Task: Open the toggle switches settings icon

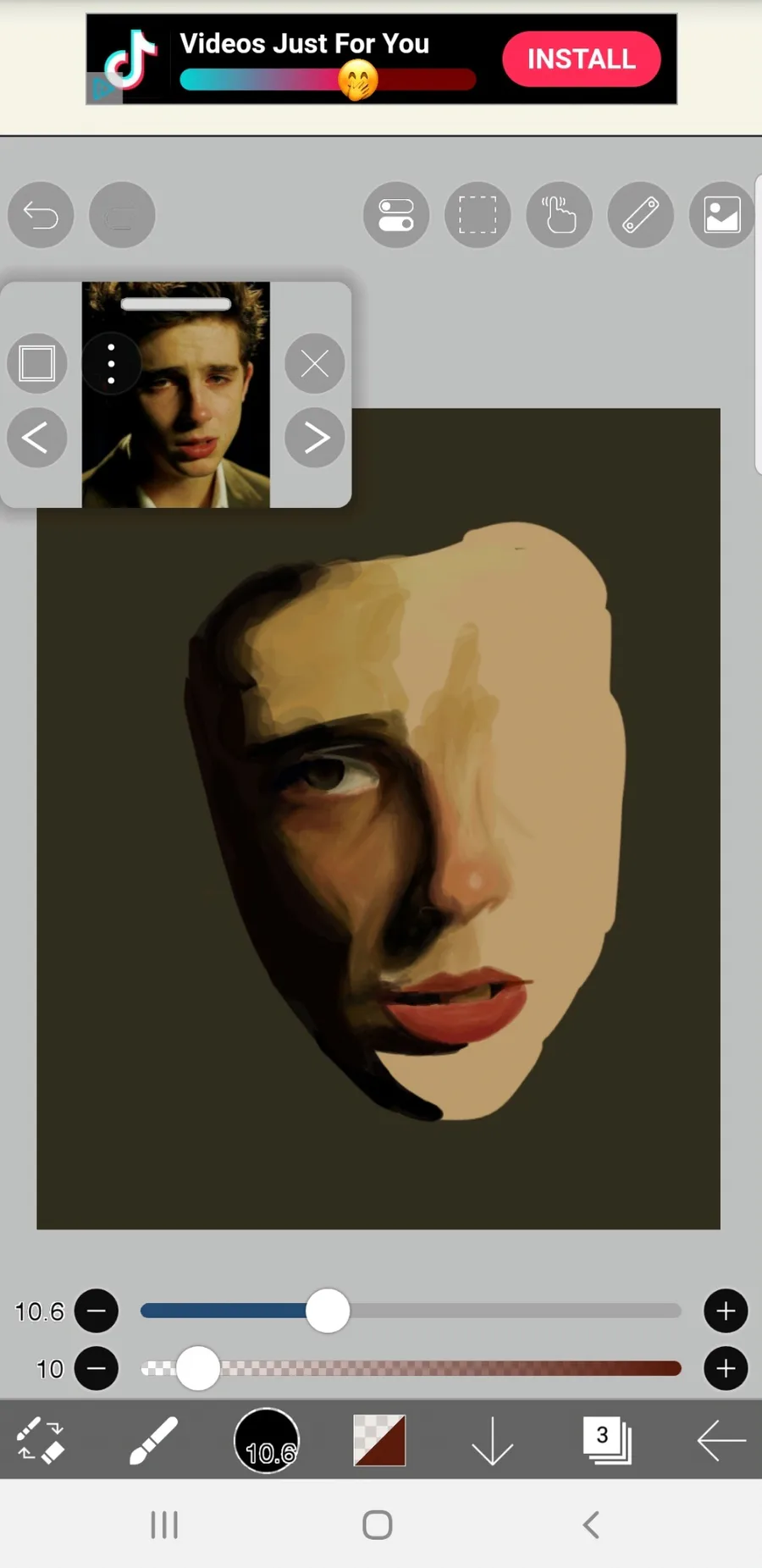Action: (x=396, y=215)
